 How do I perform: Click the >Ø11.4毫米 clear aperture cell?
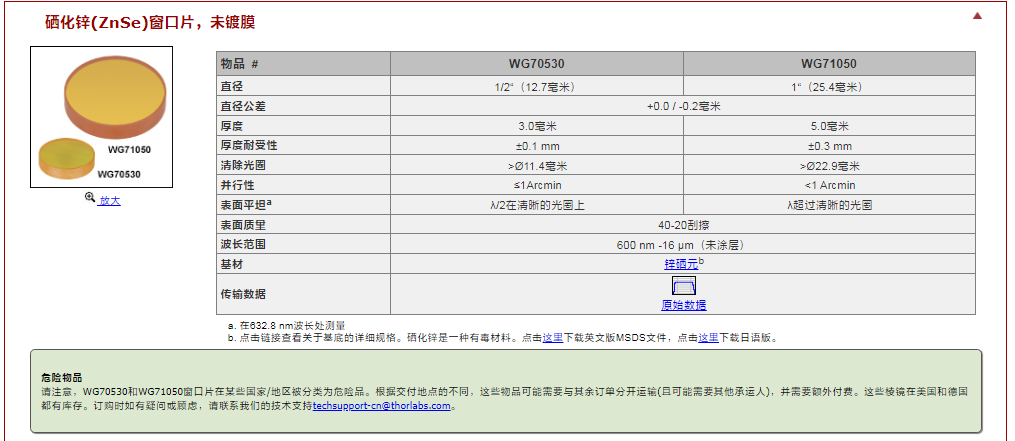click(x=536, y=165)
